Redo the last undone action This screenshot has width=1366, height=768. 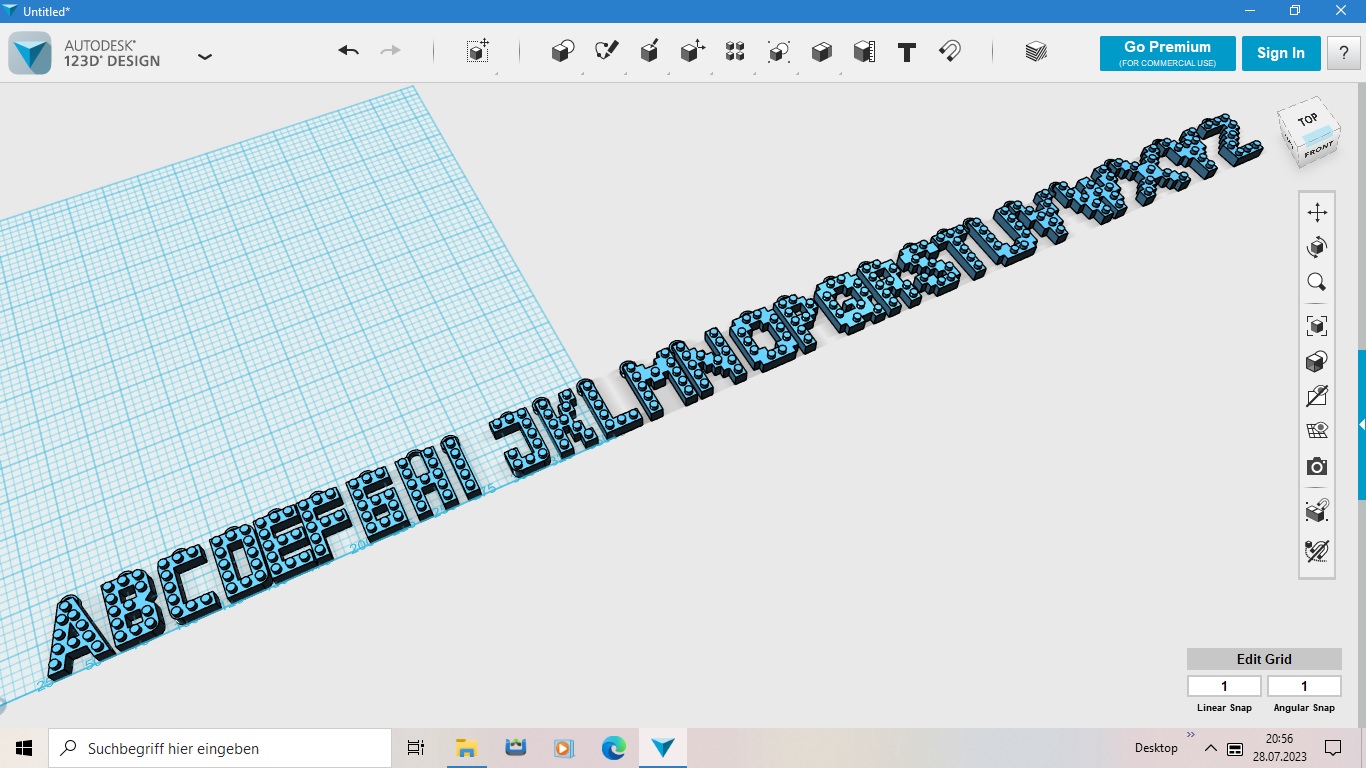pyautogui.click(x=391, y=51)
